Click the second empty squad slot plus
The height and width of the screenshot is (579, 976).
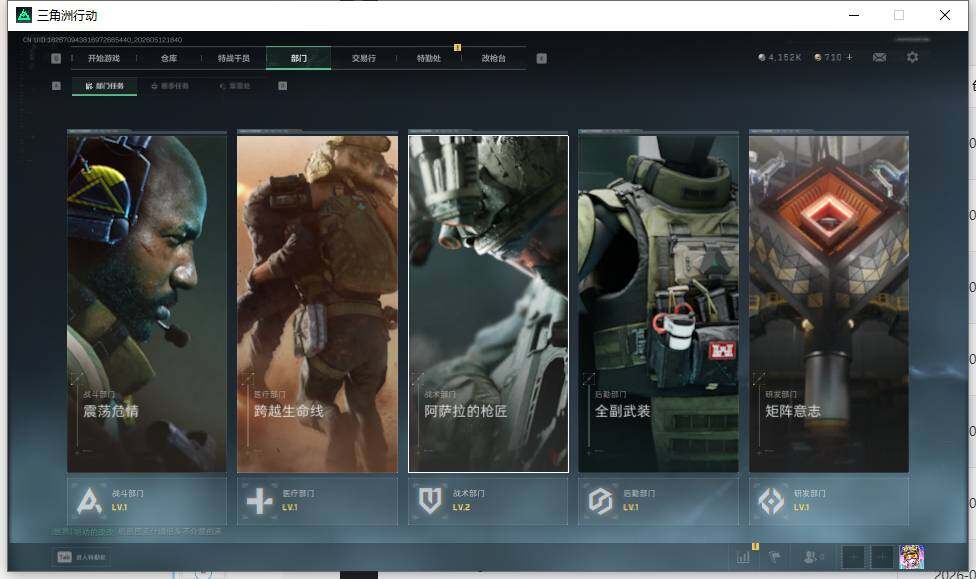click(881, 557)
